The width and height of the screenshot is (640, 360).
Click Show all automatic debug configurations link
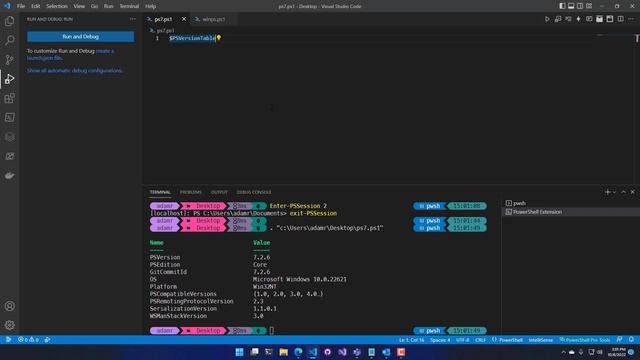pyautogui.click(x=75, y=71)
